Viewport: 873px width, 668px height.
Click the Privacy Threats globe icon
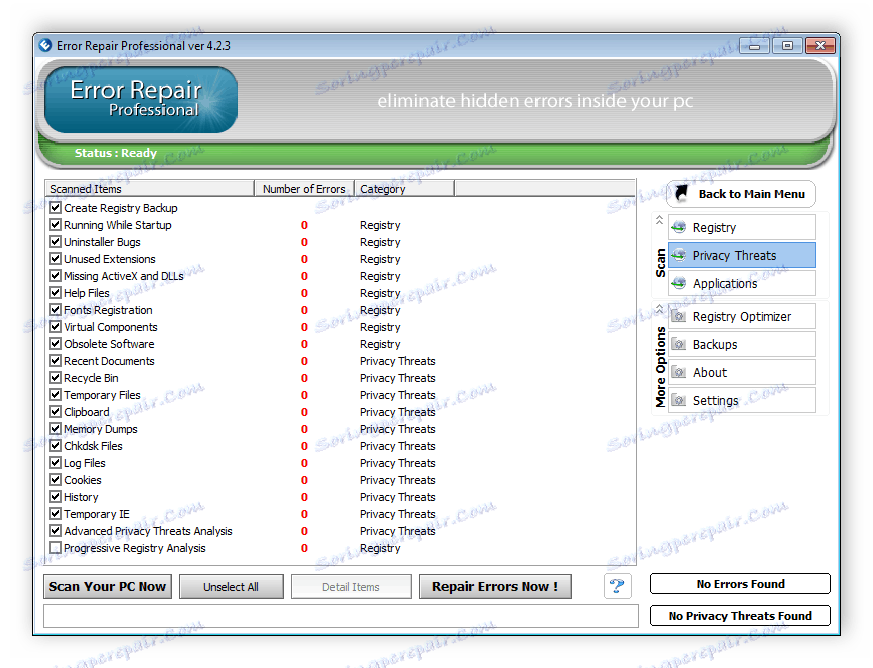pos(679,256)
